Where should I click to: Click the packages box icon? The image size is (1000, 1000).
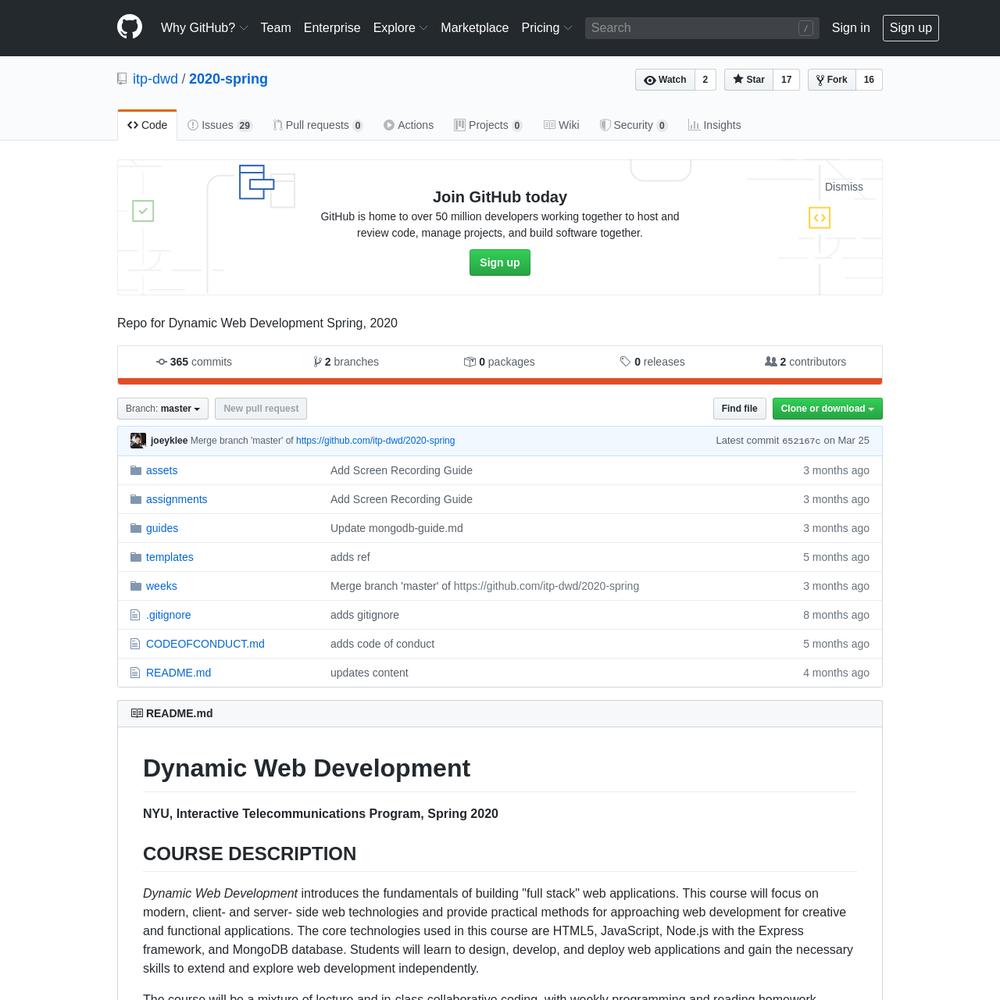469,362
